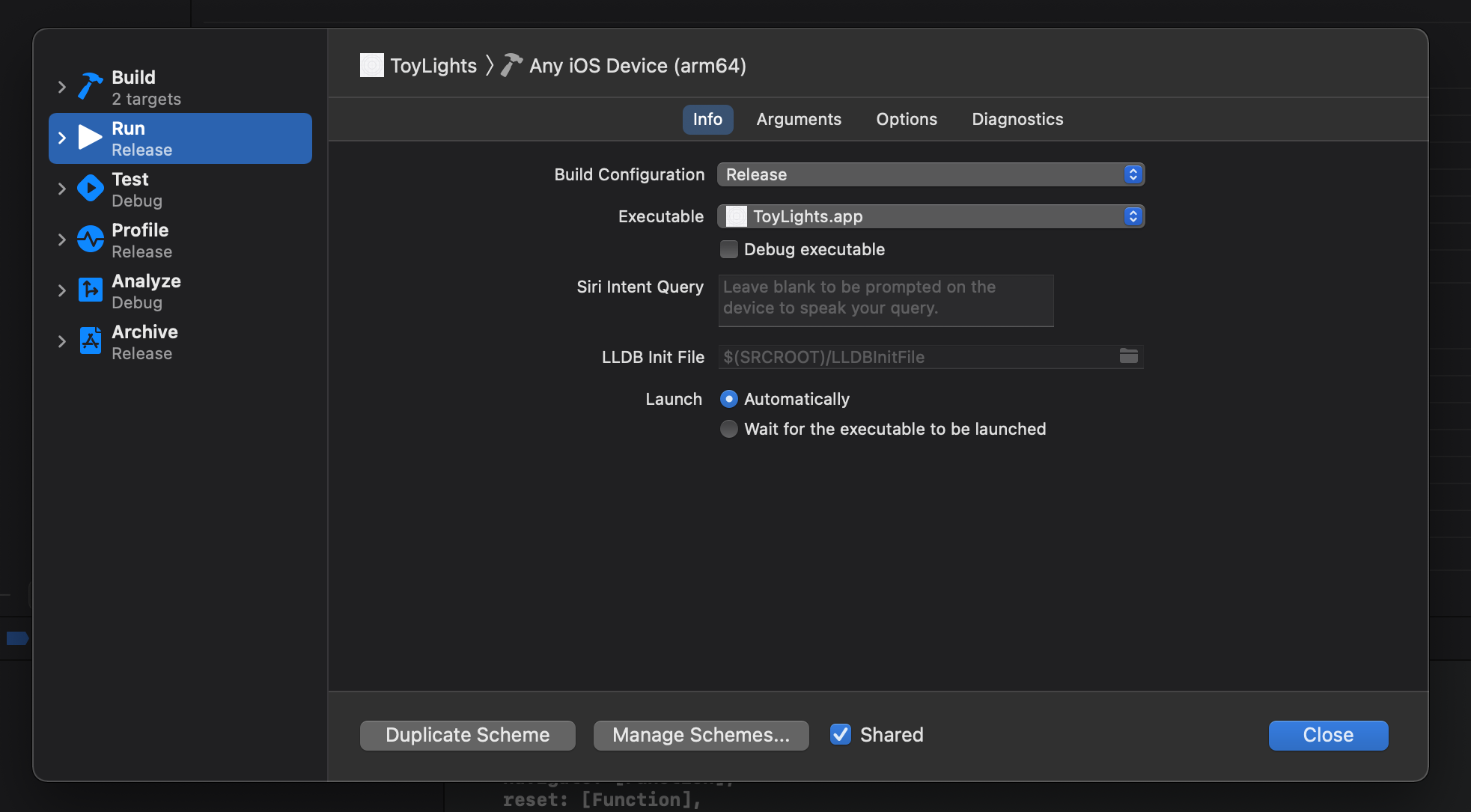Image resolution: width=1471 pixels, height=812 pixels.
Task: Open the Executable ToyLights.app dropdown
Action: coord(931,216)
